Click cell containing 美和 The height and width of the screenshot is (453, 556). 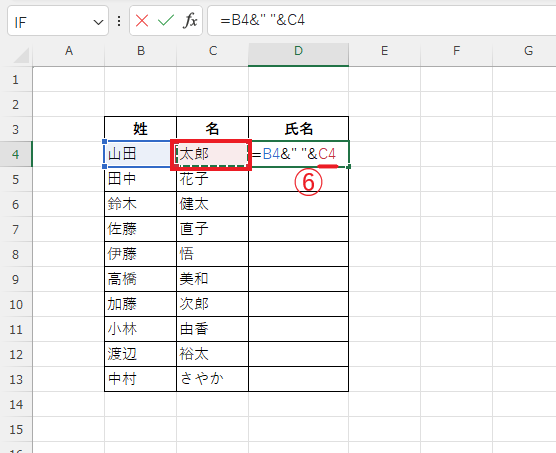tap(213, 279)
